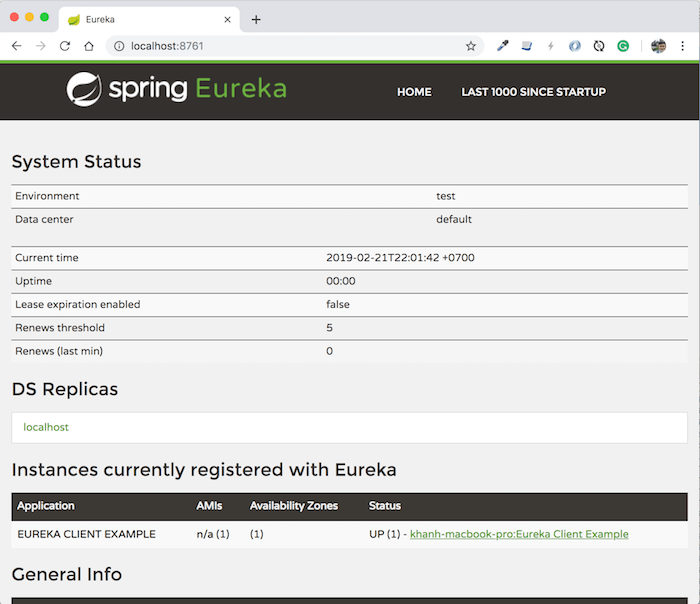
Task: Click the Availability Zones column header
Action: (x=294, y=506)
